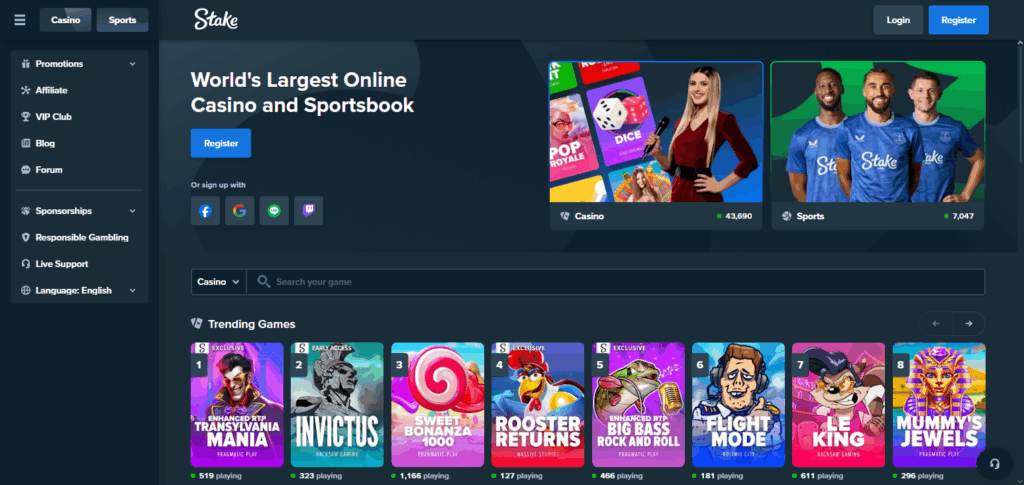1024x485 pixels.
Task: Open the Sports banner card
Action: pyautogui.click(x=878, y=146)
